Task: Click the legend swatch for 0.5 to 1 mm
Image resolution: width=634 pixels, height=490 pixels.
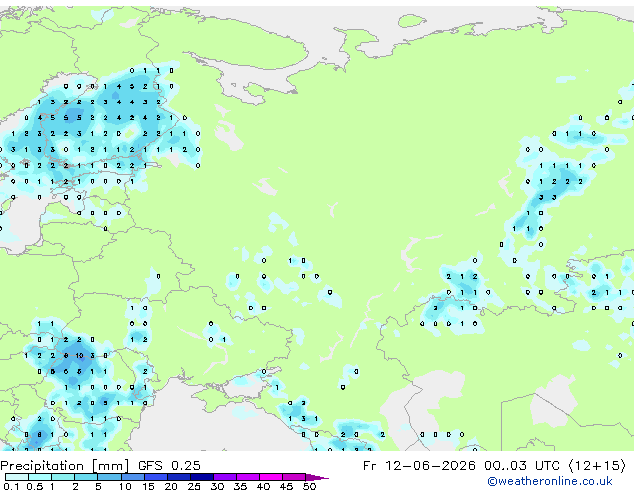Action: click(x=40, y=477)
